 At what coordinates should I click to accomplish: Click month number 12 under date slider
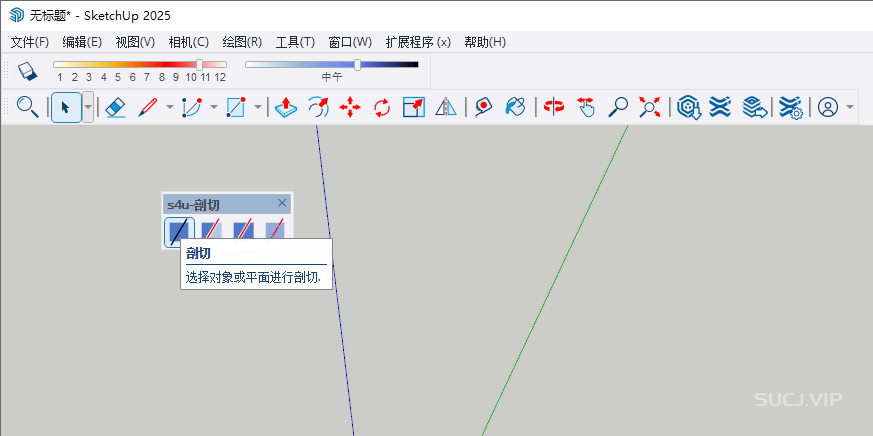220,77
